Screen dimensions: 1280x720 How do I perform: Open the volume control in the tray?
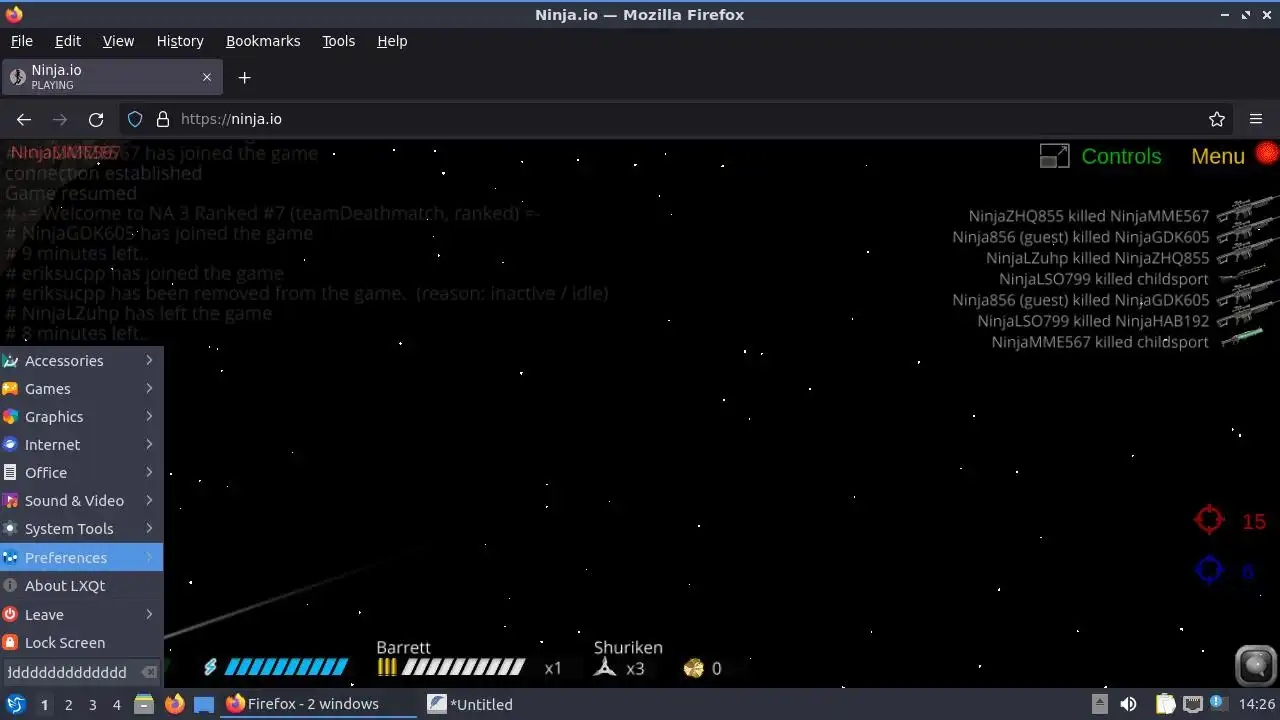(1128, 704)
